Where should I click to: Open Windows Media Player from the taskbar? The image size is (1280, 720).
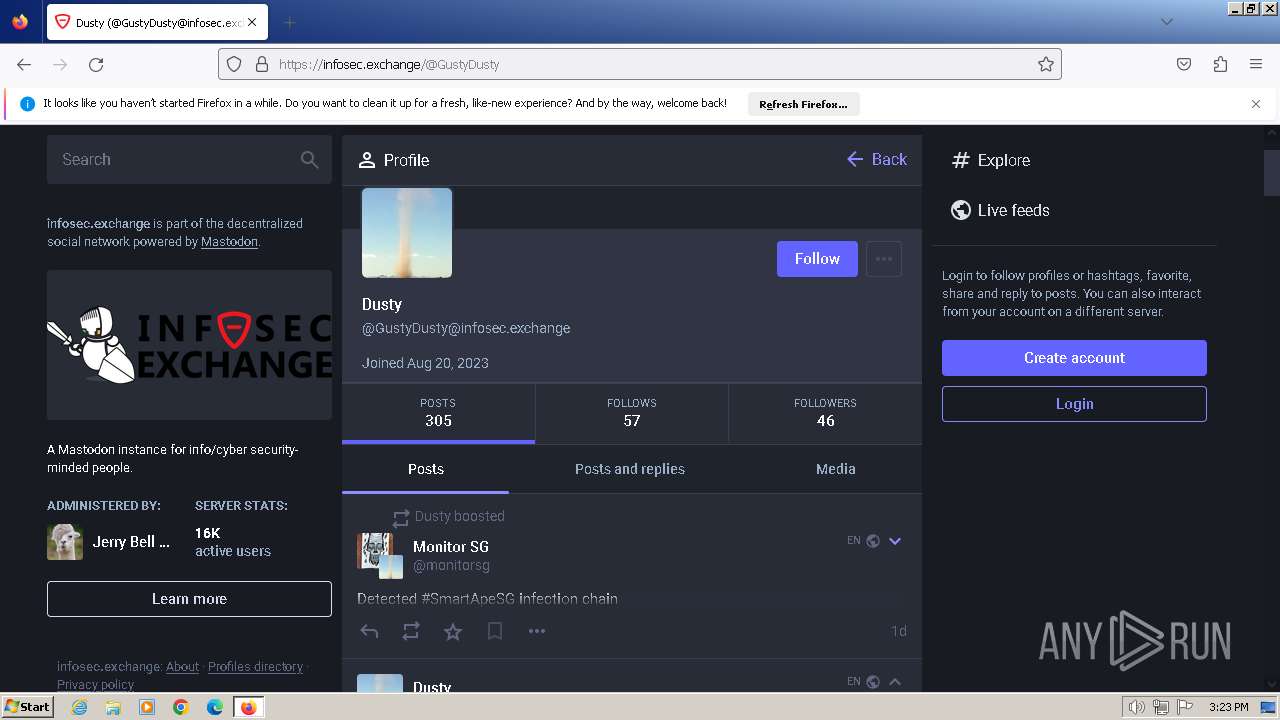tap(147, 707)
